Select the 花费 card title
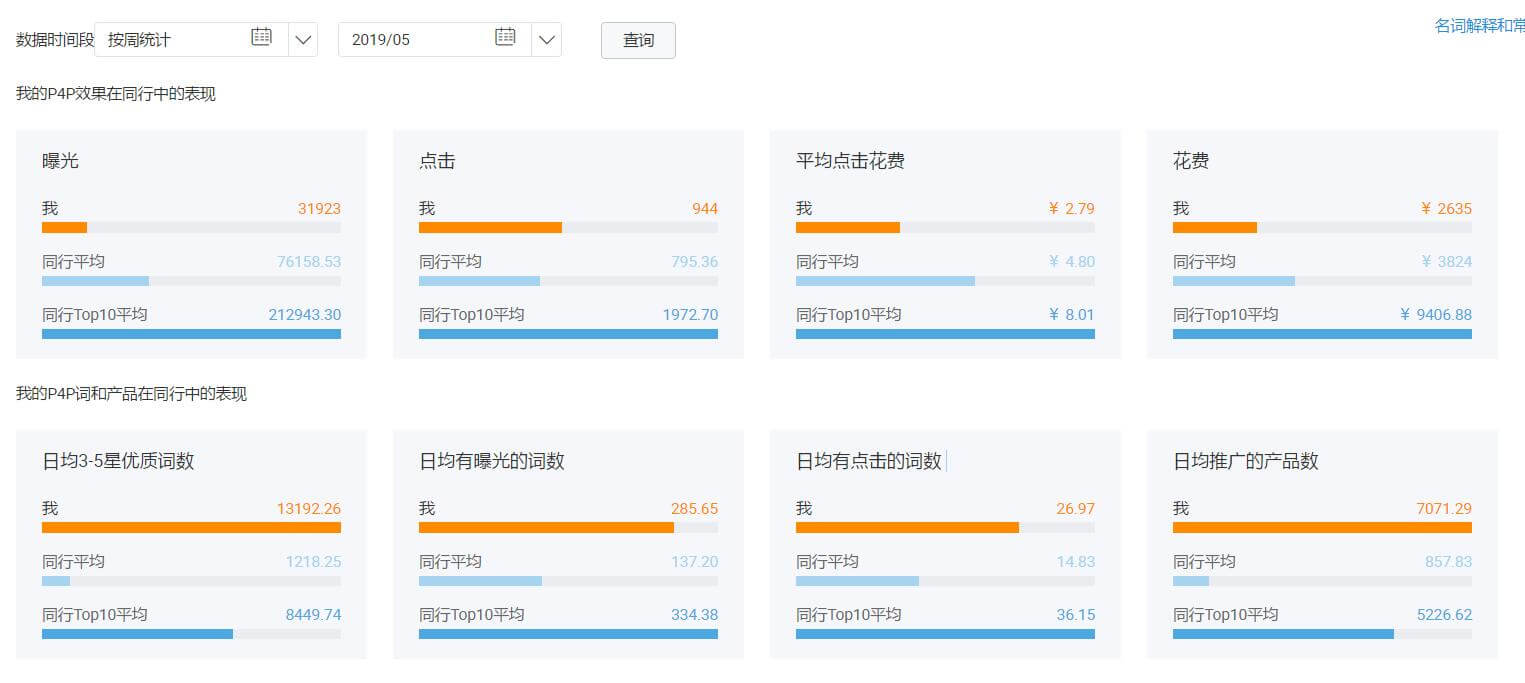Image resolution: width=1525 pixels, height=683 pixels. point(1191,161)
